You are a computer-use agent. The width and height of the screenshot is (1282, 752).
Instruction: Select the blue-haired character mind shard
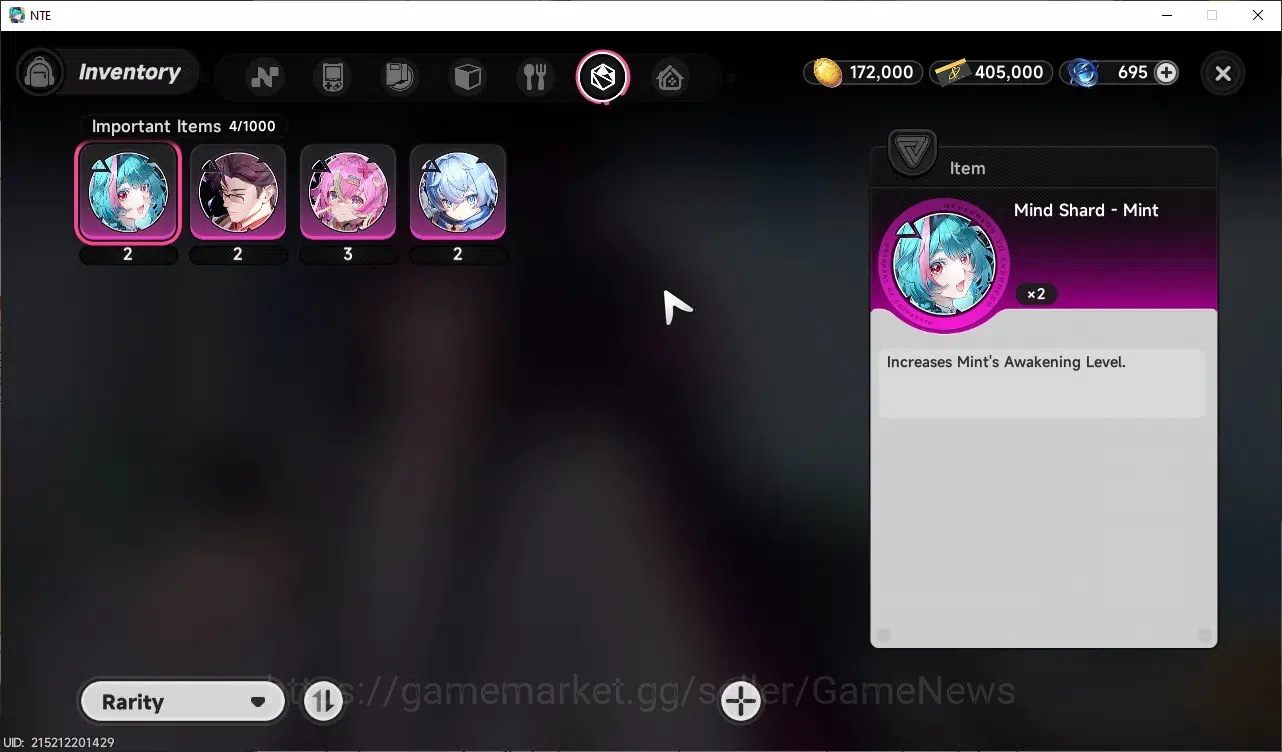click(x=458, y=193)
